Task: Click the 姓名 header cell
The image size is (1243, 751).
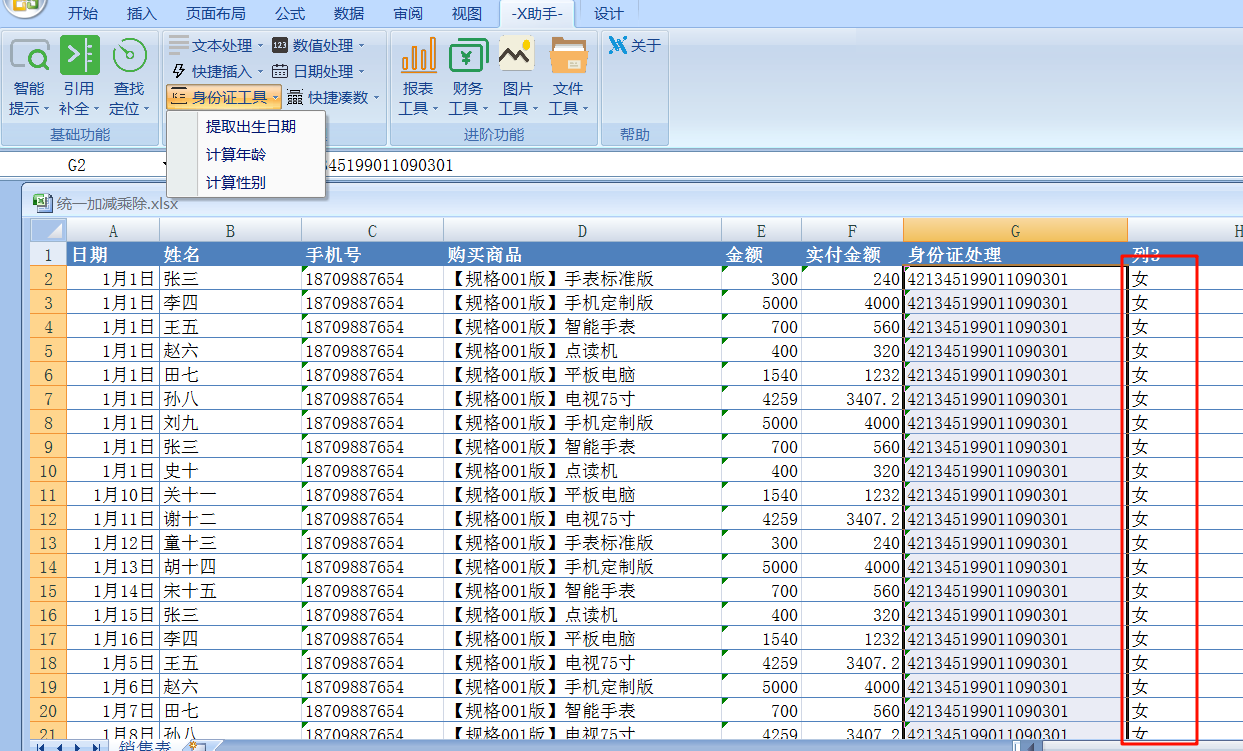Action: (230, 254)
